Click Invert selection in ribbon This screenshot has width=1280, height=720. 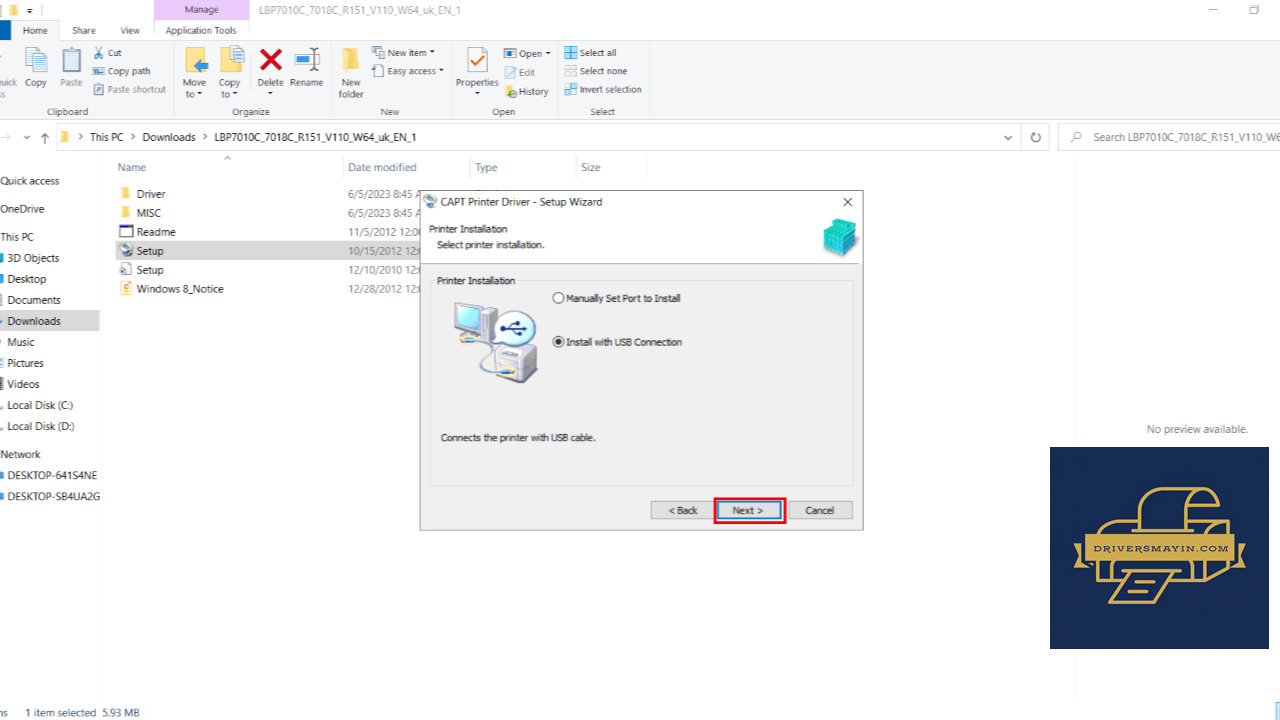click(603, 89)
